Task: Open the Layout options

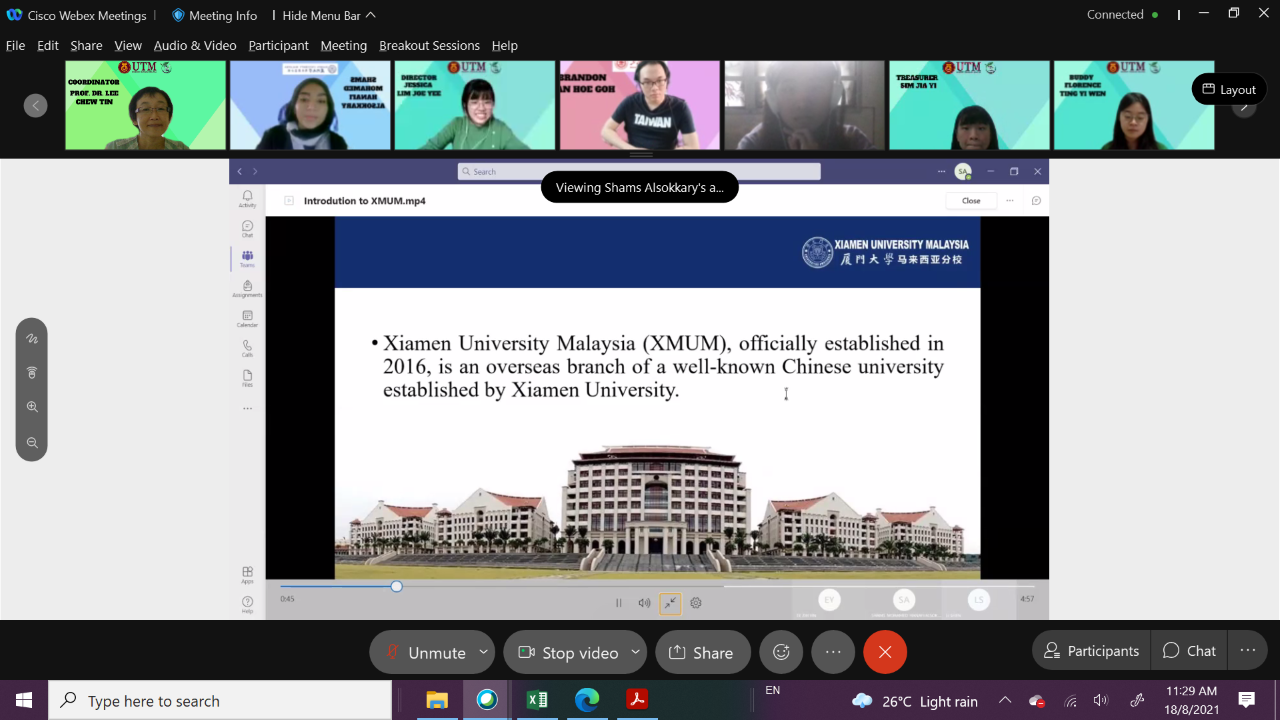Action: 1228,89
